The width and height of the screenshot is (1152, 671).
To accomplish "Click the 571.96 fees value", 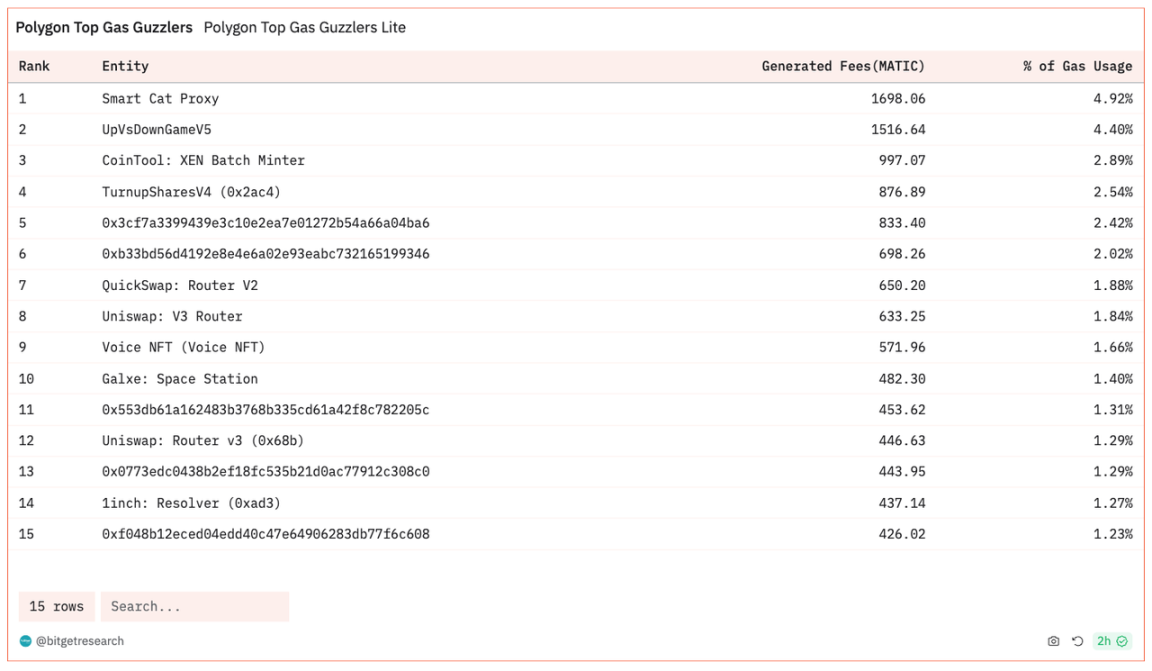I will click(902, 347).
